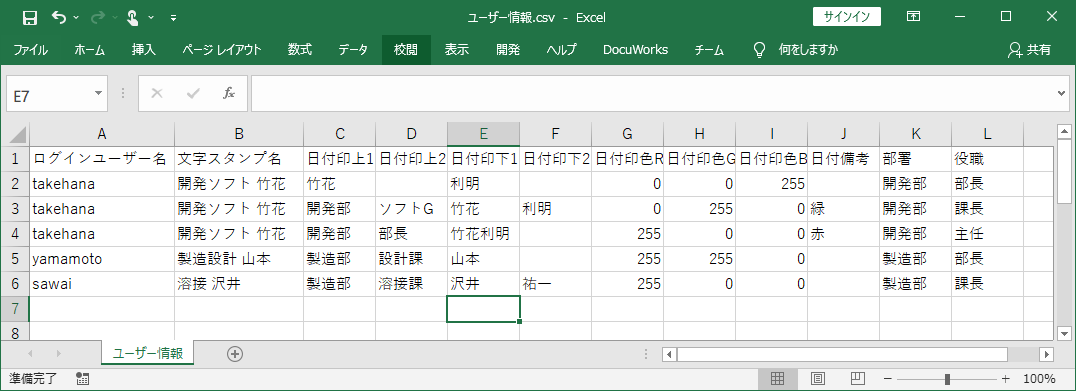Image resolution: width=1076 pixels, height=391 pixels.
Task: Click the Insert Function fx icon
Action: (229, 93)
